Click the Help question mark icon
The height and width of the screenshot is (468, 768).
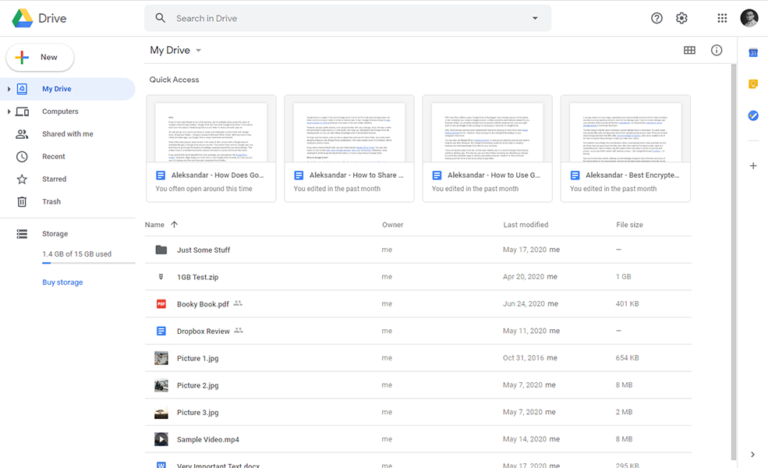click(657, 18)
